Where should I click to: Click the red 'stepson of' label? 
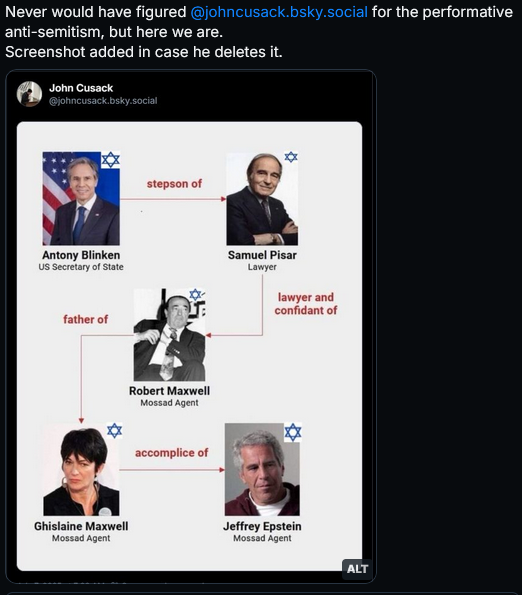pos(174,184)
